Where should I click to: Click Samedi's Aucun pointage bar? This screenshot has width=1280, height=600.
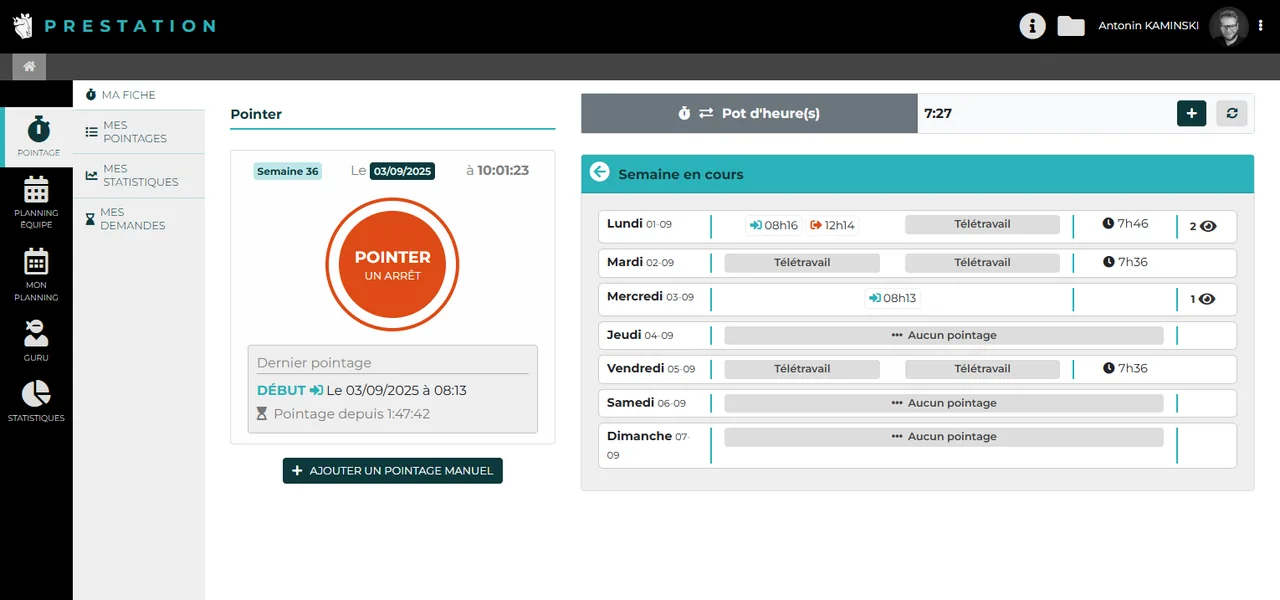(944, 403)
